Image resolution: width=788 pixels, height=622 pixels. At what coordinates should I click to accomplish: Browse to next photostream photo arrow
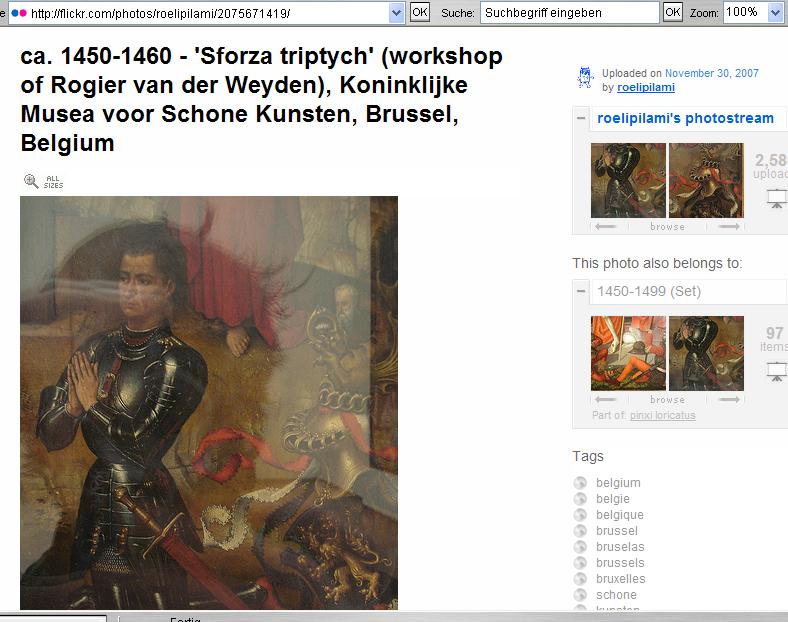(x=729, y=227)
